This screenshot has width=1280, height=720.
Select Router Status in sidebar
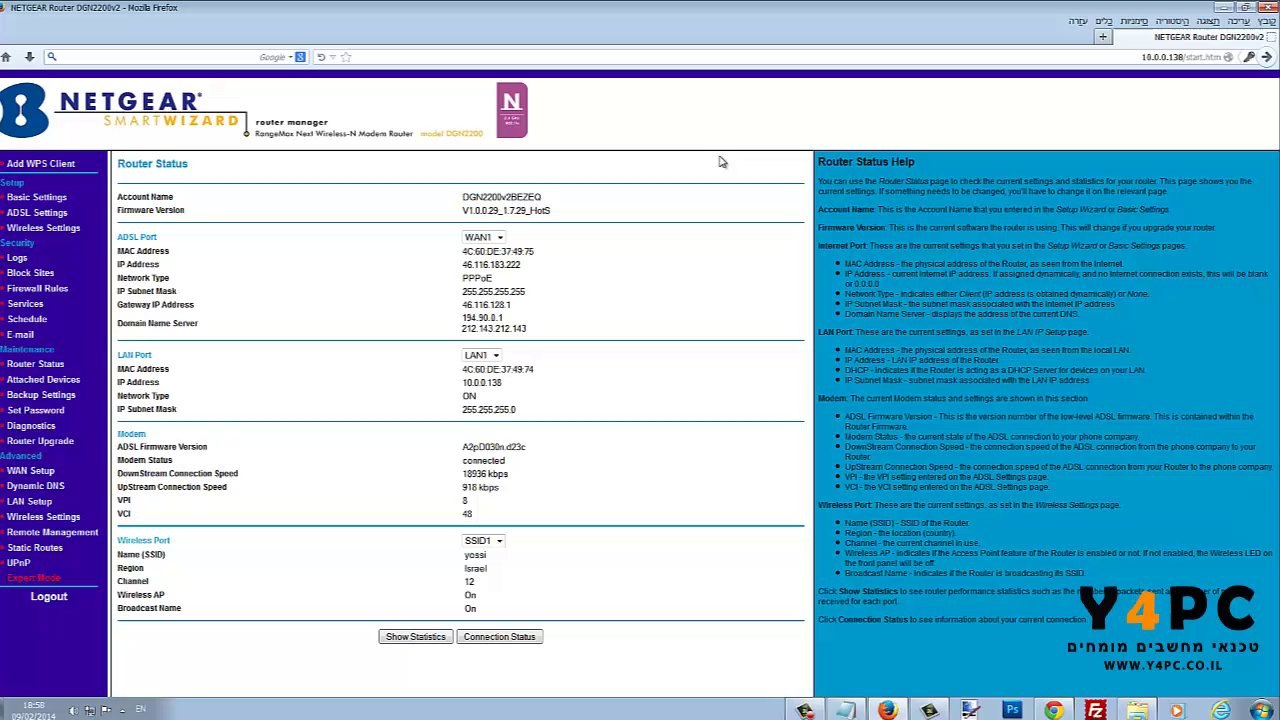coord(35,364)
